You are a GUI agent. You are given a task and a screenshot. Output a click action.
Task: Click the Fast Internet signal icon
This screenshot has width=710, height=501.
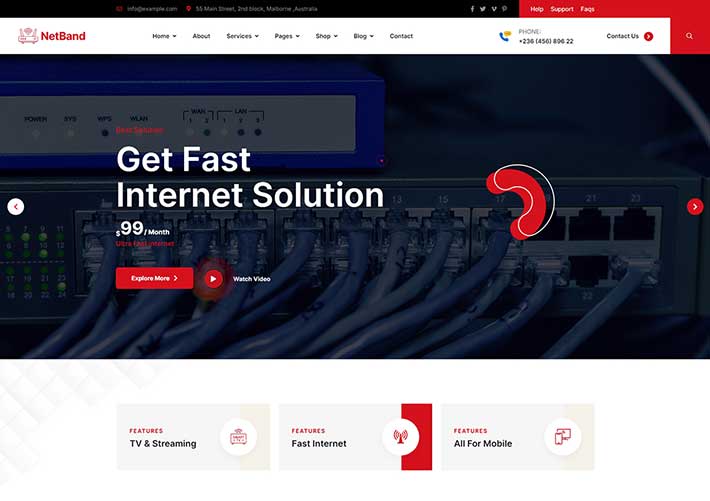tap(400, 437)
